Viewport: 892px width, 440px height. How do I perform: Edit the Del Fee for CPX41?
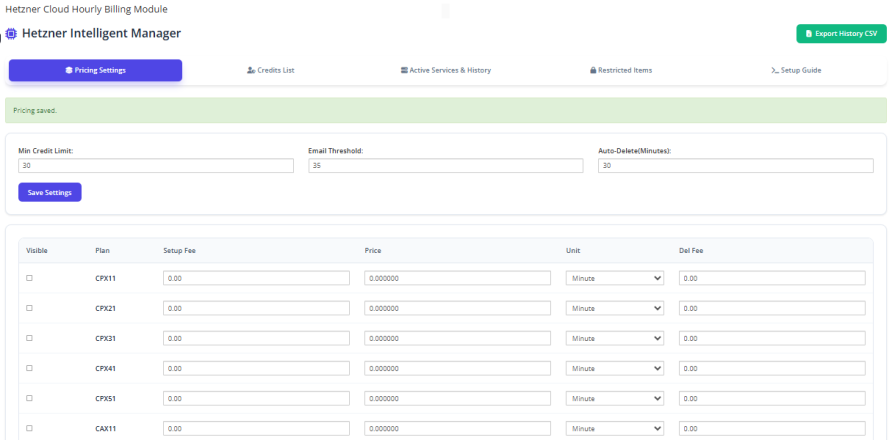click(x=773, y=368)
